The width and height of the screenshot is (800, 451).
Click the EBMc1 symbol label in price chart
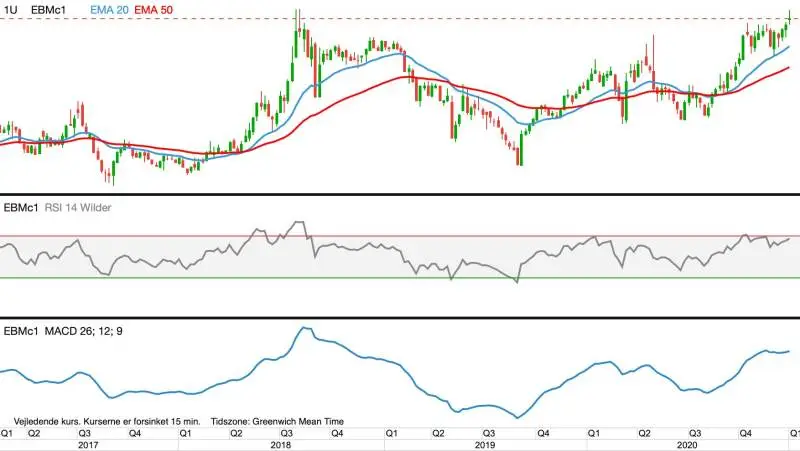click(48, 10)
